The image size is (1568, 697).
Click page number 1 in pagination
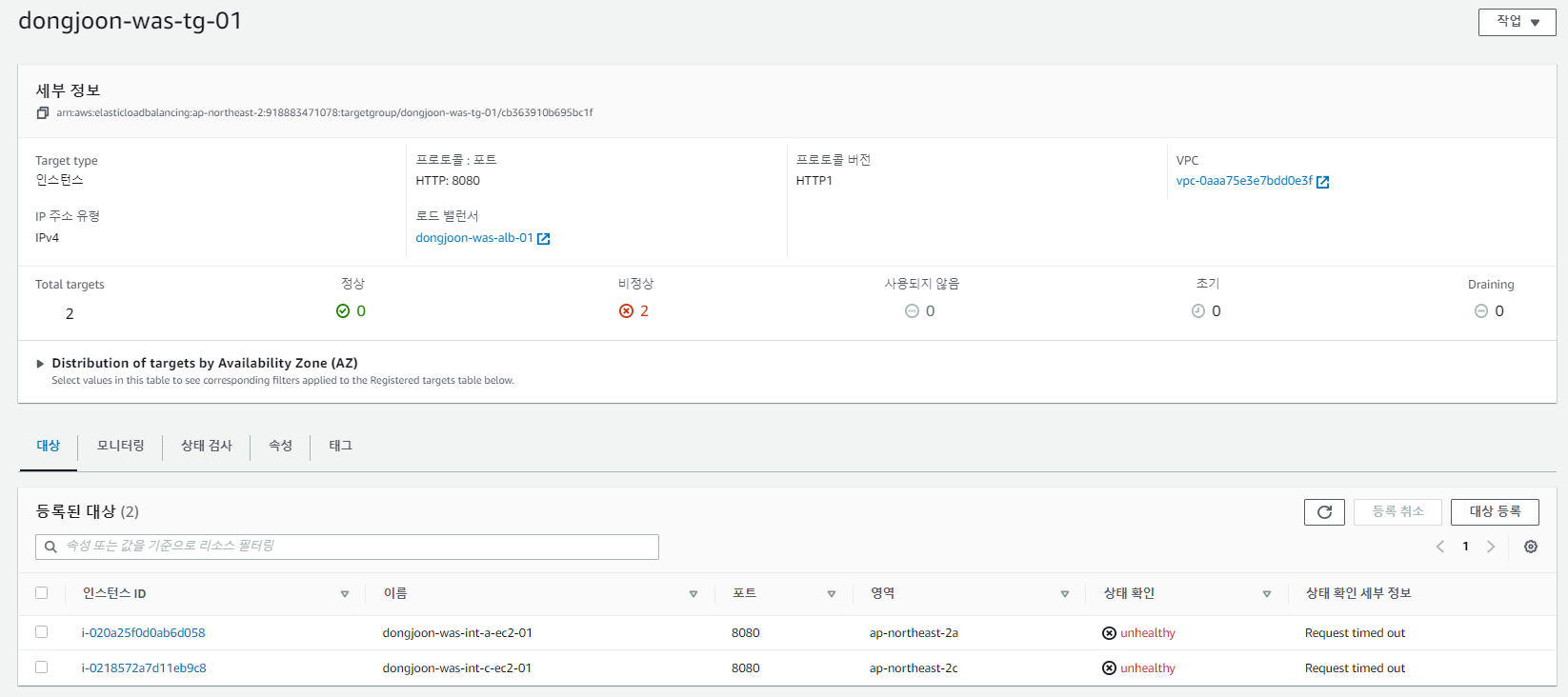[x=1465, y=547]
